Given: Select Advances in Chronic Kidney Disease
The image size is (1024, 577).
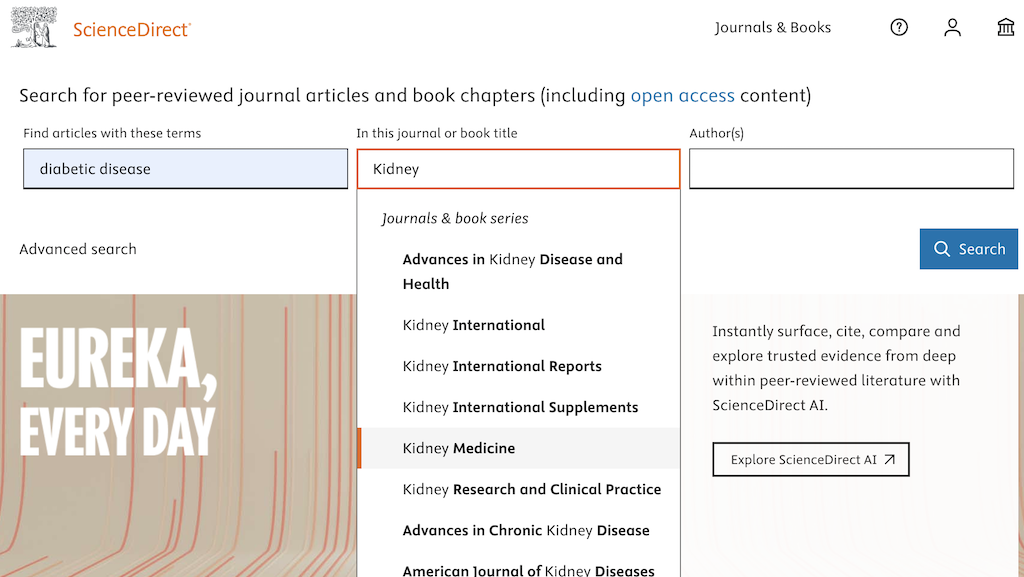Looking at the screenshot, I should click(x=526, y=530).
